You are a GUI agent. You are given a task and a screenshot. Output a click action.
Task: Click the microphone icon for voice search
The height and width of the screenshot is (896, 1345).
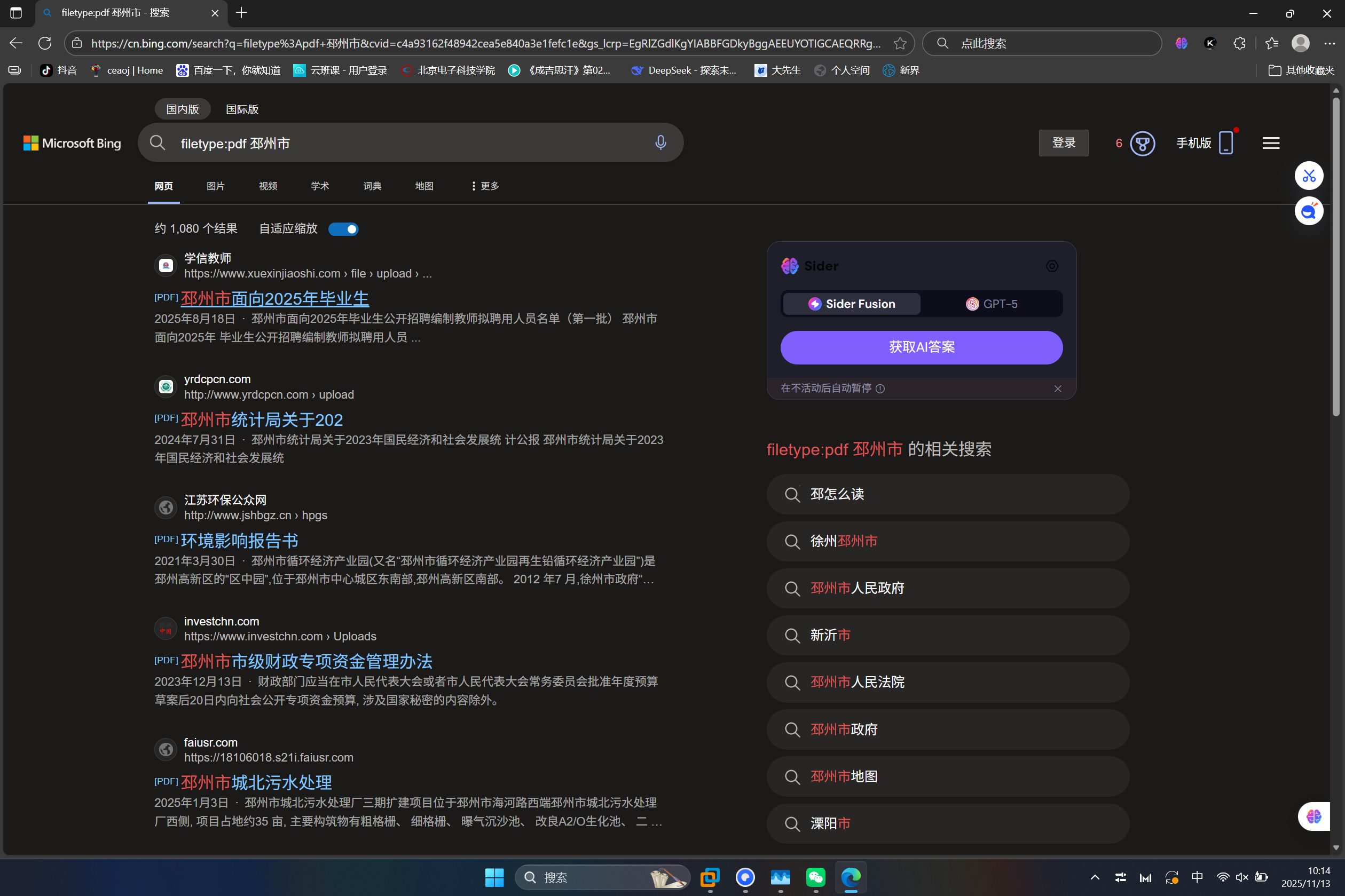660,143
